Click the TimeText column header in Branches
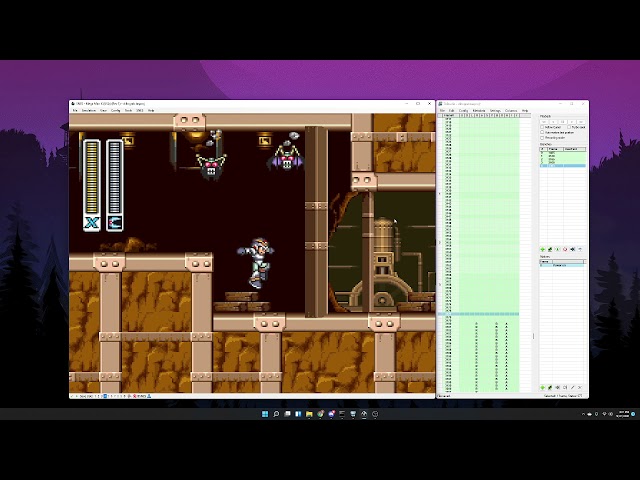Screen dimensions: 640x480 pyautogui.click(x=574, y=149)
